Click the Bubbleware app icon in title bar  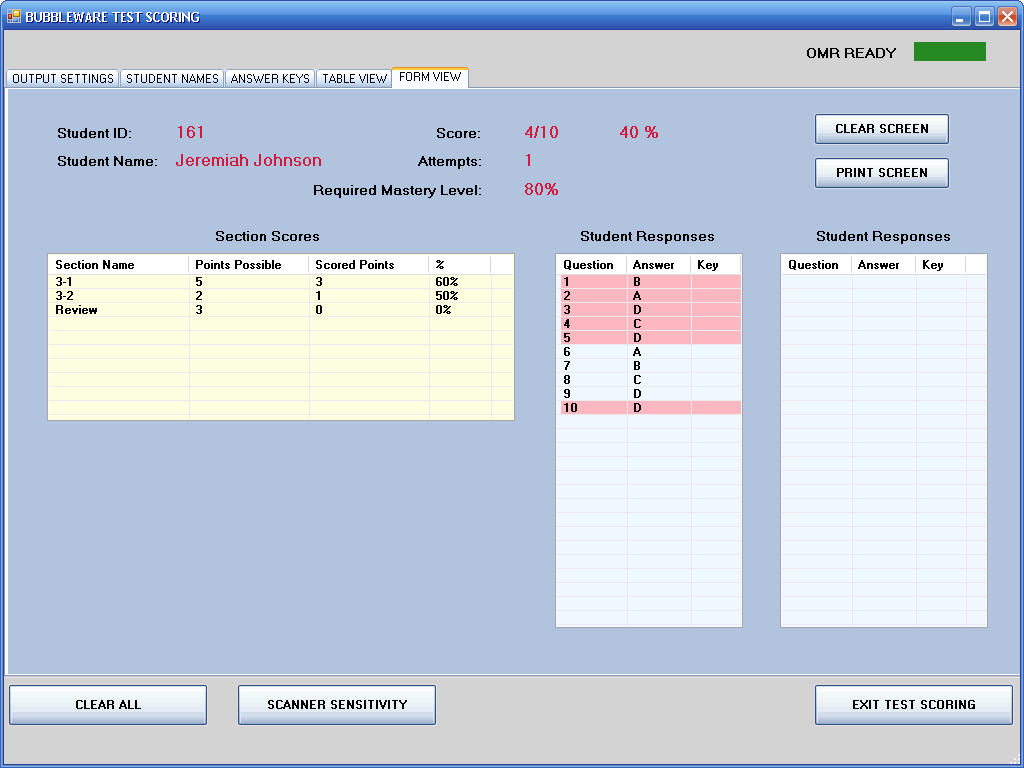13,16
